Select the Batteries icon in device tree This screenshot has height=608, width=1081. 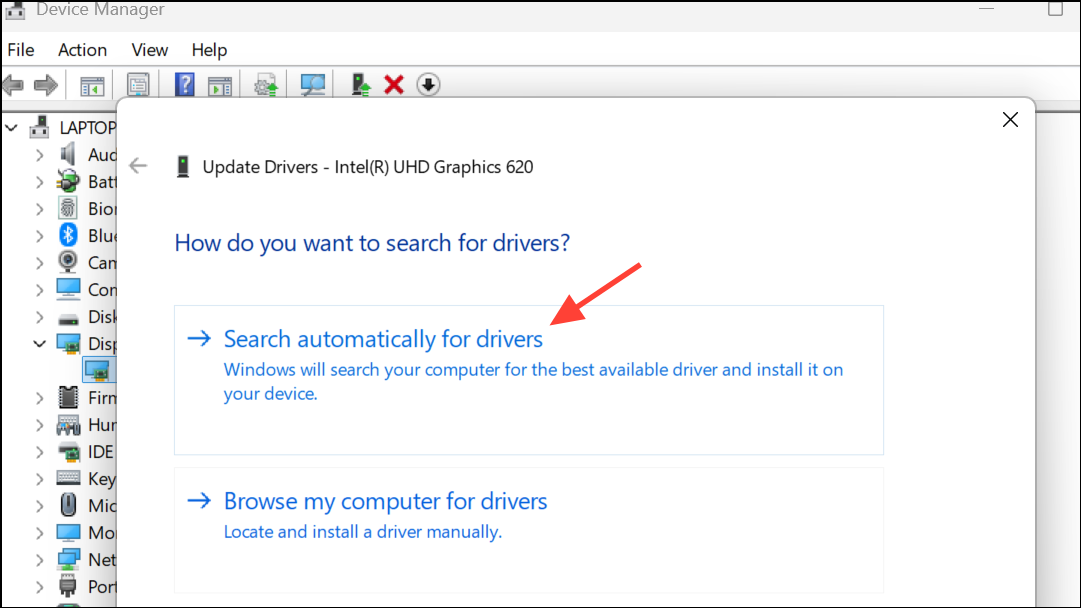(x=68, y=181)
